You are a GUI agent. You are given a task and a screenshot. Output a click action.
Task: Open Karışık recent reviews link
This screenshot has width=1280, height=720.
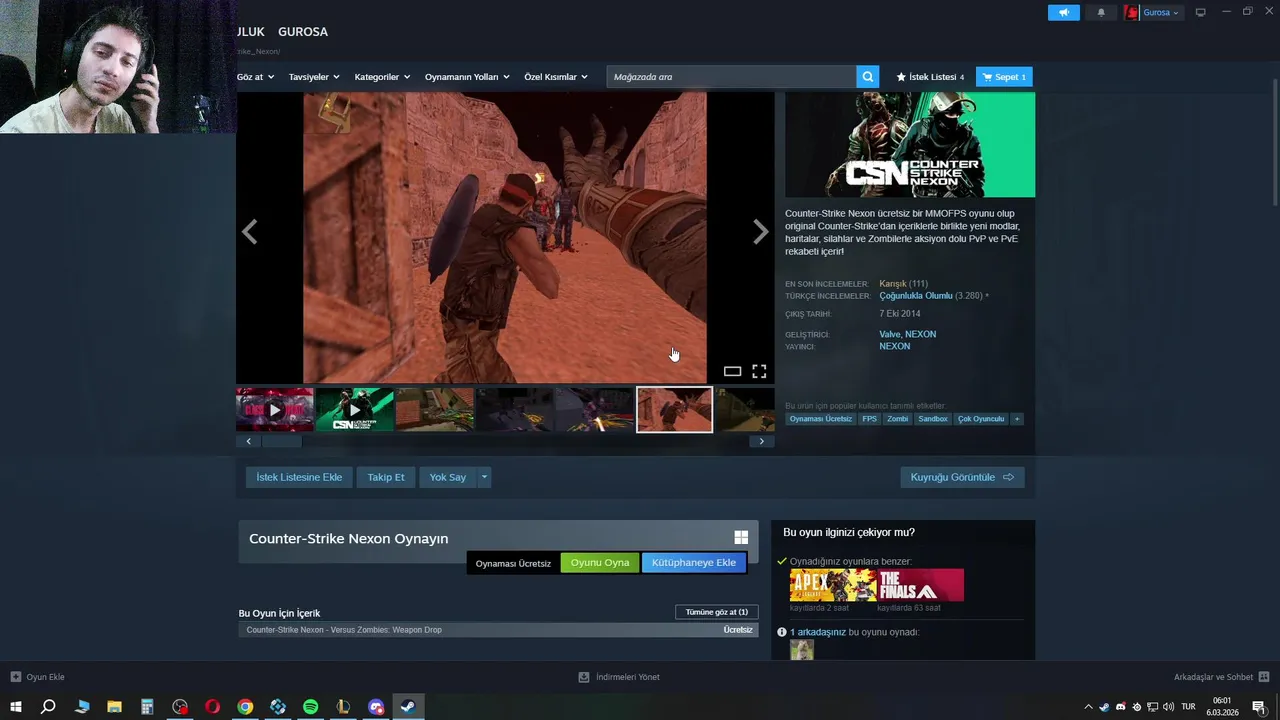coord(893,284)
